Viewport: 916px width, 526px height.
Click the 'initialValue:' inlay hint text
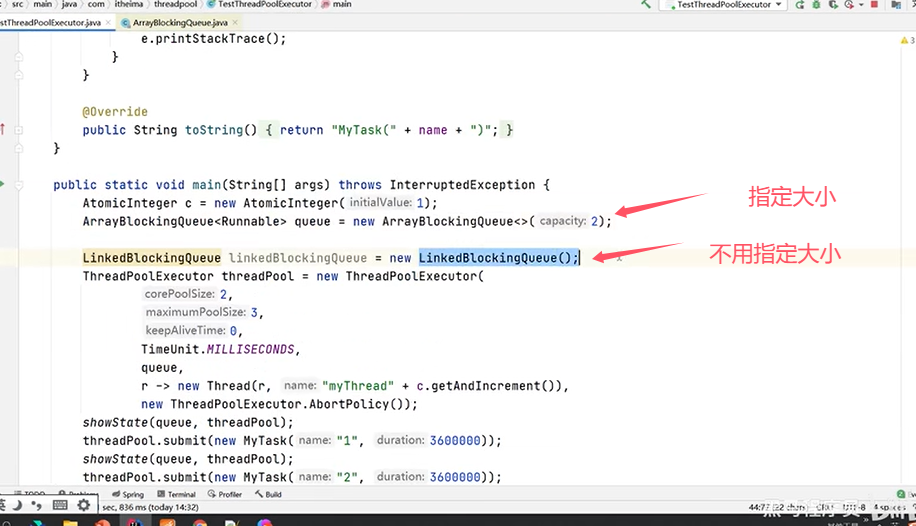point(381,203)
